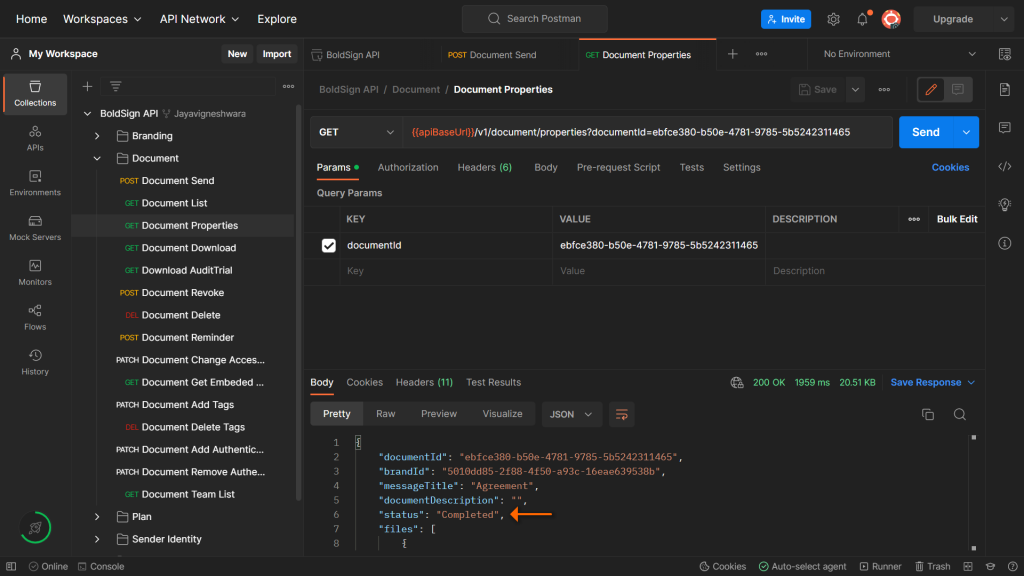This screenshot has width=1024, height=576.
Task: Copy the response body using the copy icon
Action: tap(928, 413)
